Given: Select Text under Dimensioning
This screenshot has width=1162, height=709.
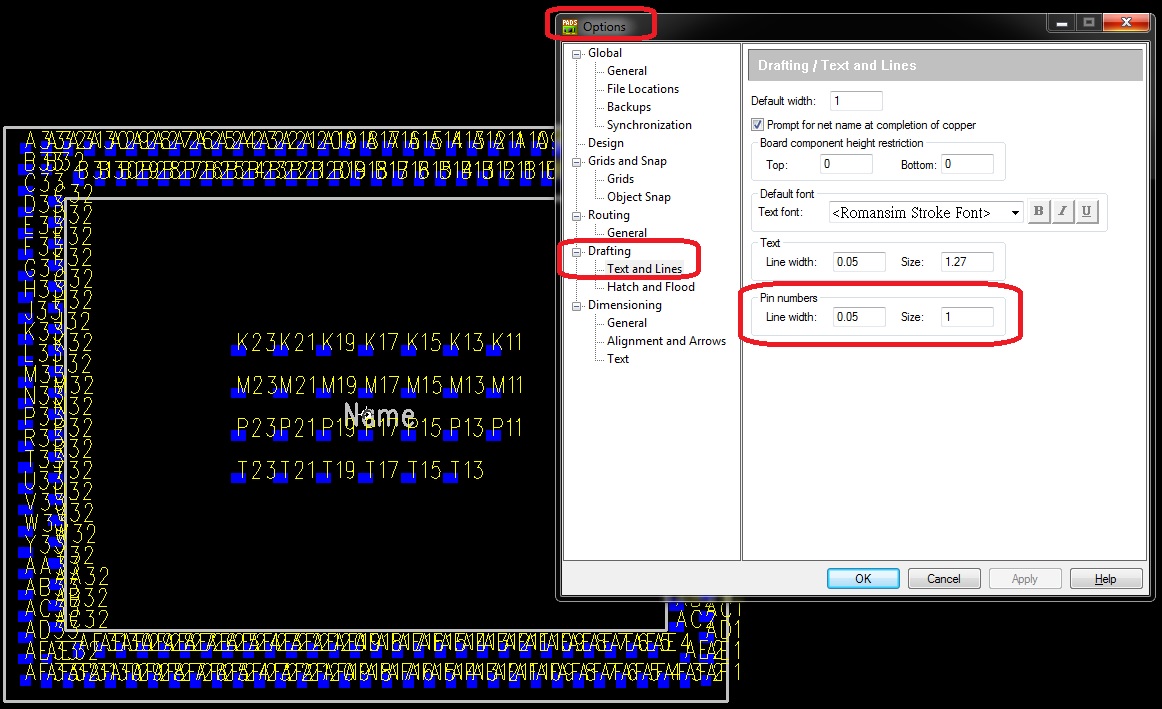Looking at the screenshot, I should pyautogui.click(x=617, y=359).
